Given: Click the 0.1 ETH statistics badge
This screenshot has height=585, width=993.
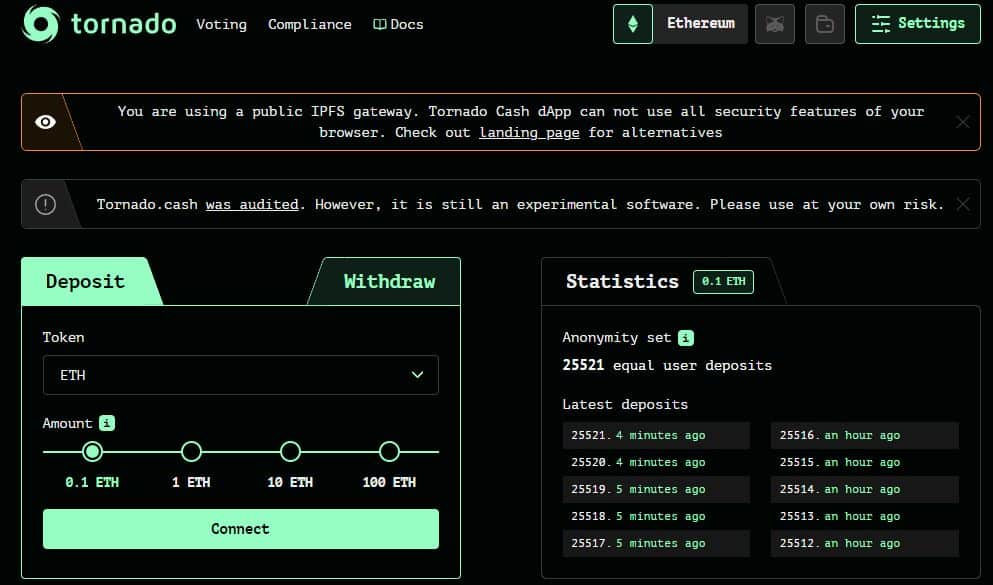Looking at the screenshot, I should [x=723, y=281].
